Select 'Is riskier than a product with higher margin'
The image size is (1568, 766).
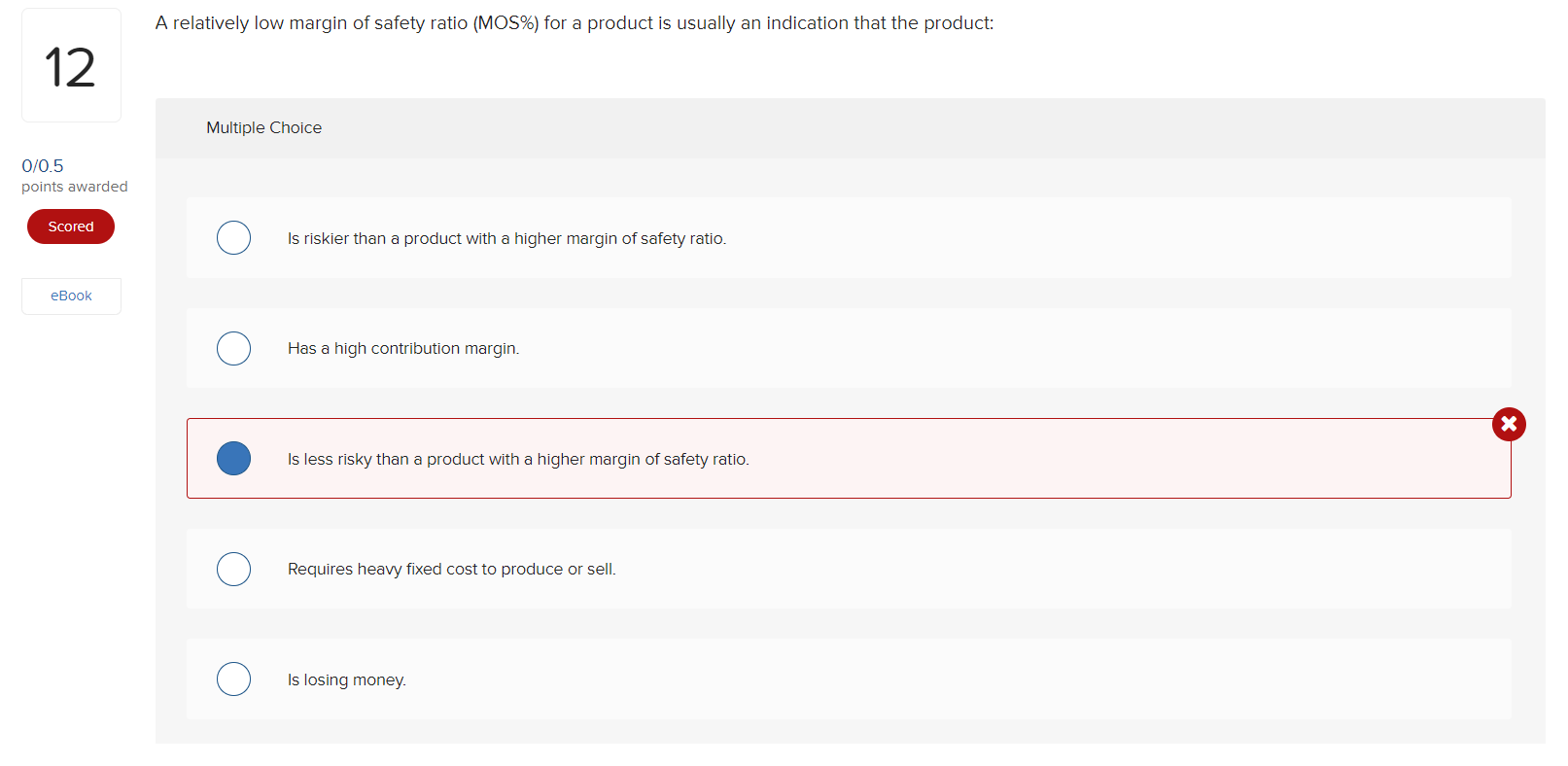pos(233,237)
